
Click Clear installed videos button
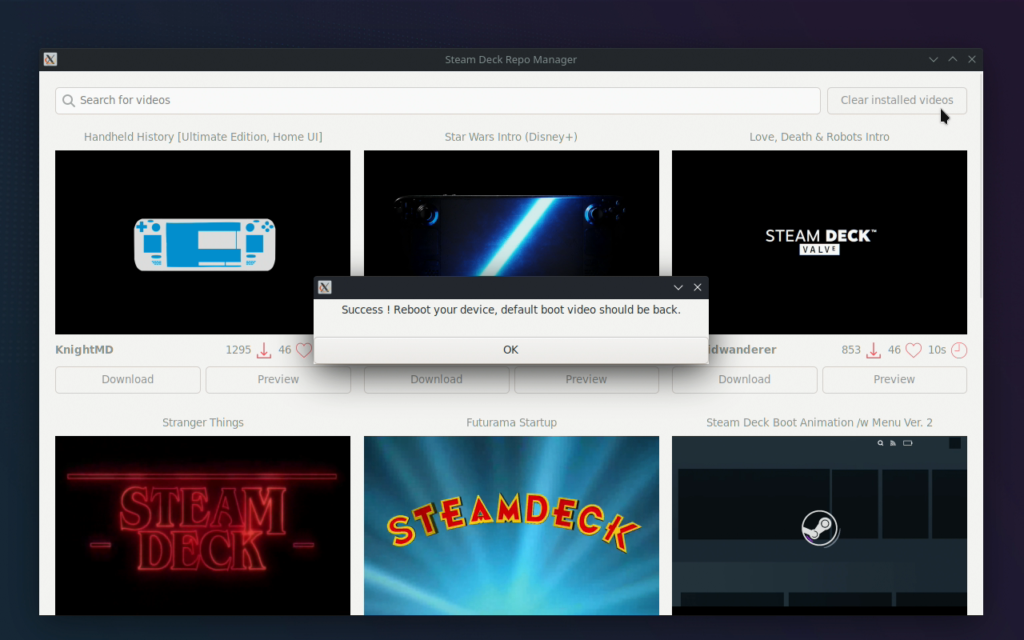(897, 100)
